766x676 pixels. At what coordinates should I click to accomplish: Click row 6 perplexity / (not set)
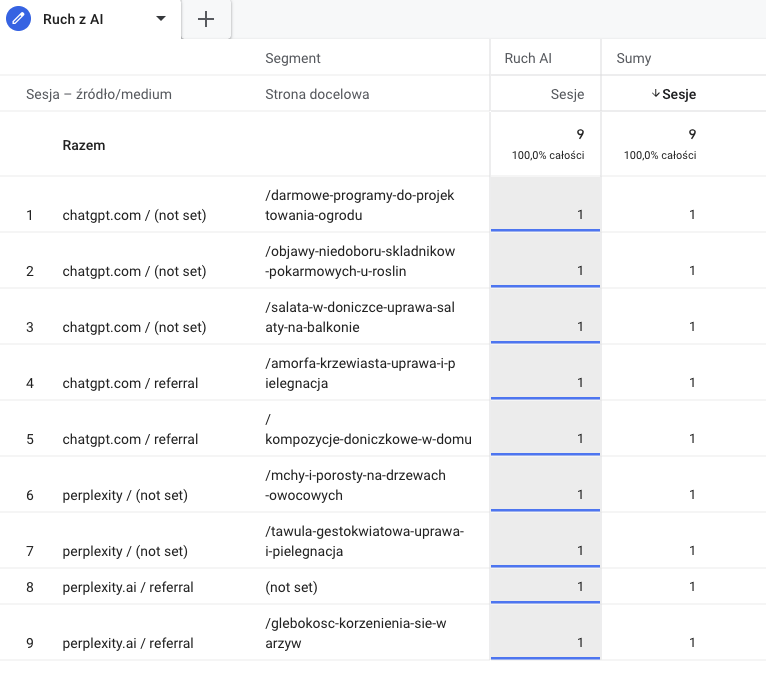[x=125, y=495]
